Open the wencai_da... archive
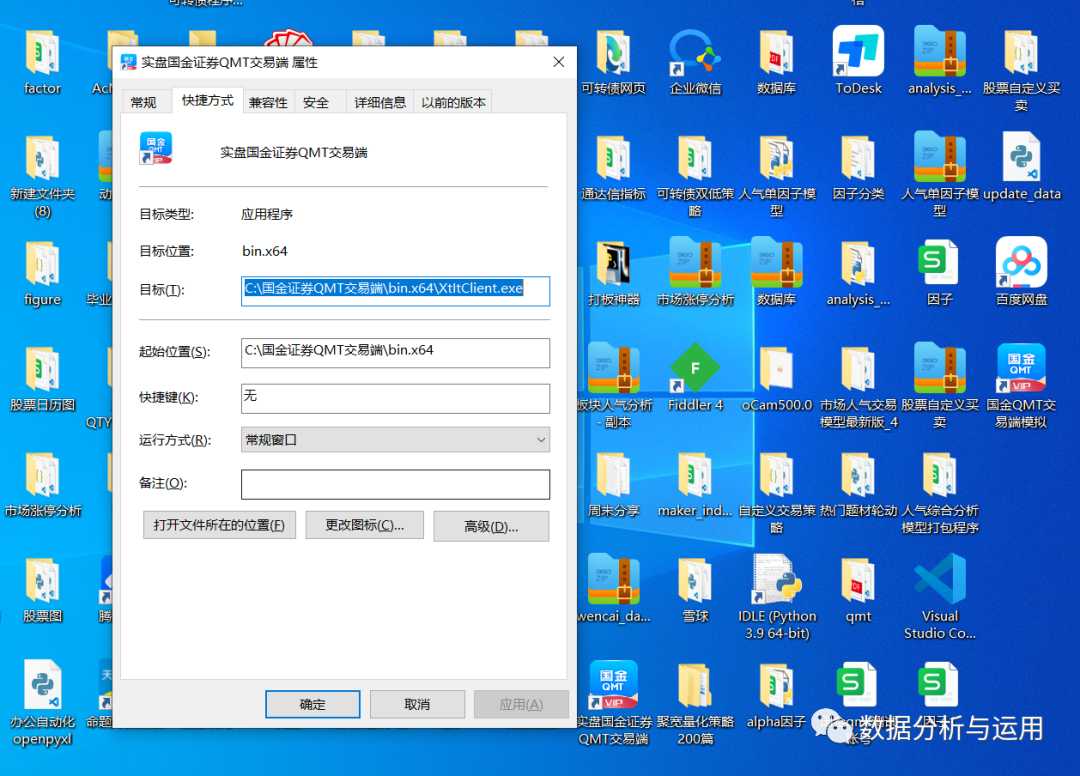Screen dimensions: 1080x776 point(613,589)
